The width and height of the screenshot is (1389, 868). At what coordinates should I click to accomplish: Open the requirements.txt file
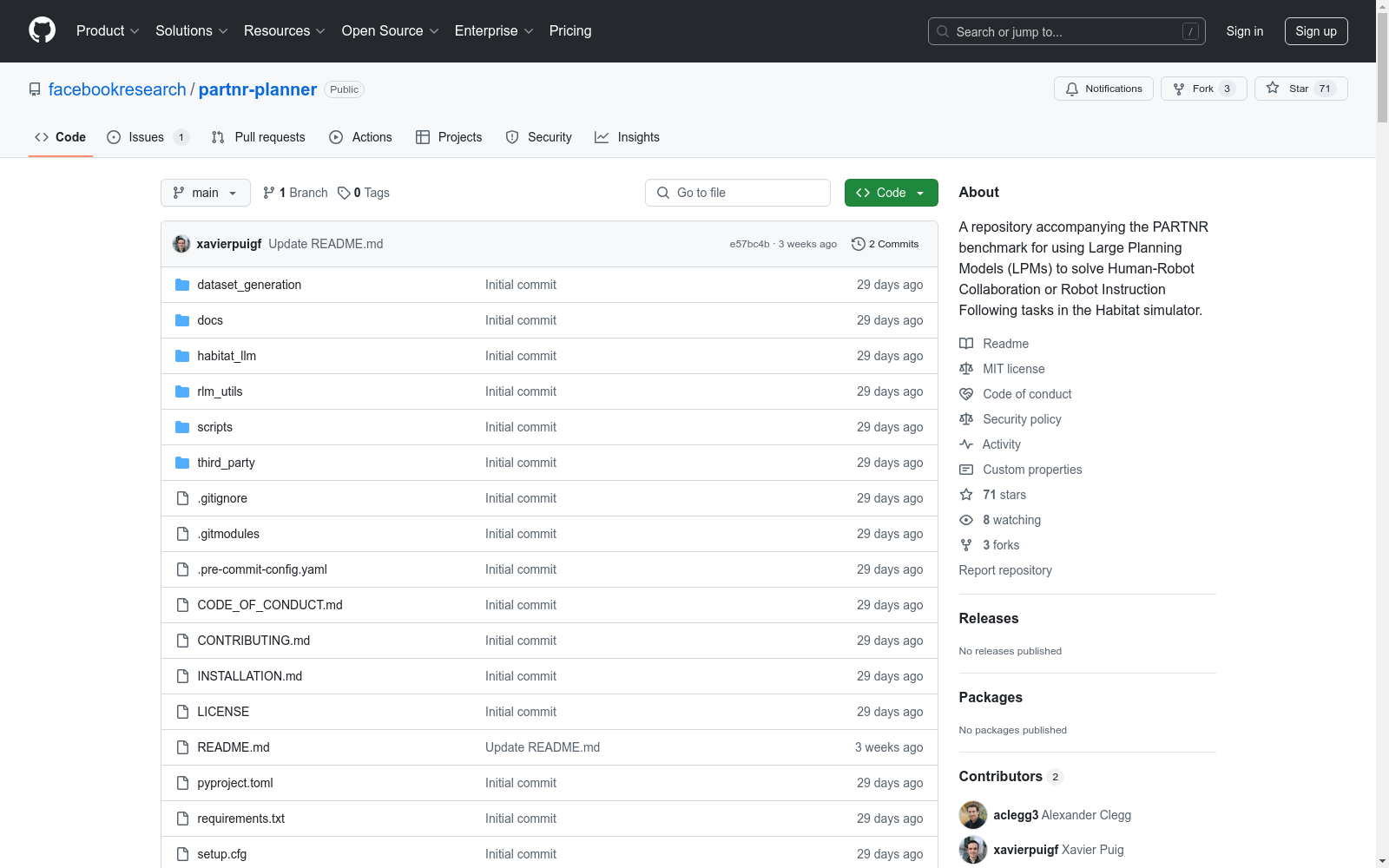[241, 819]
